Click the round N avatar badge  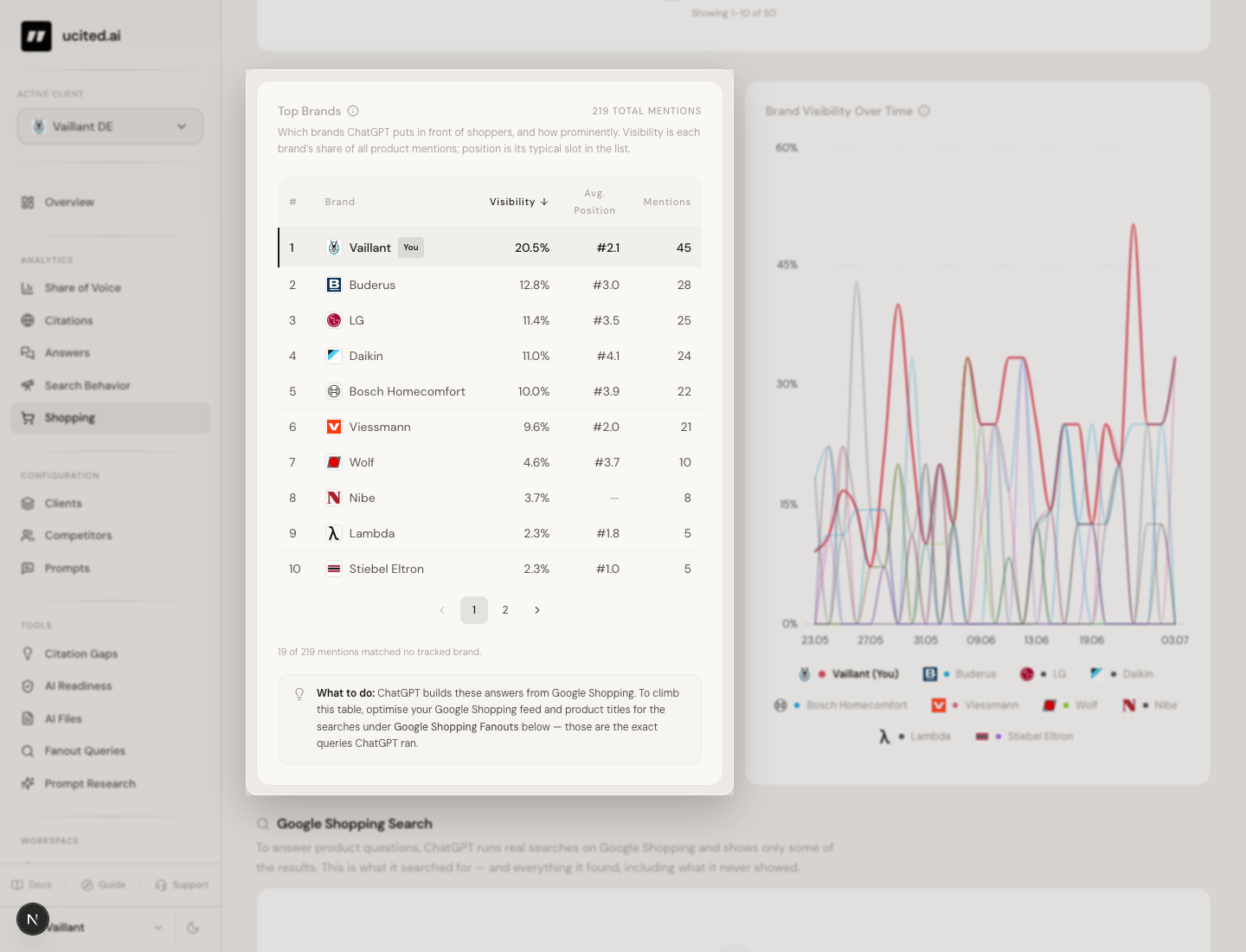[x=33, y=919]
